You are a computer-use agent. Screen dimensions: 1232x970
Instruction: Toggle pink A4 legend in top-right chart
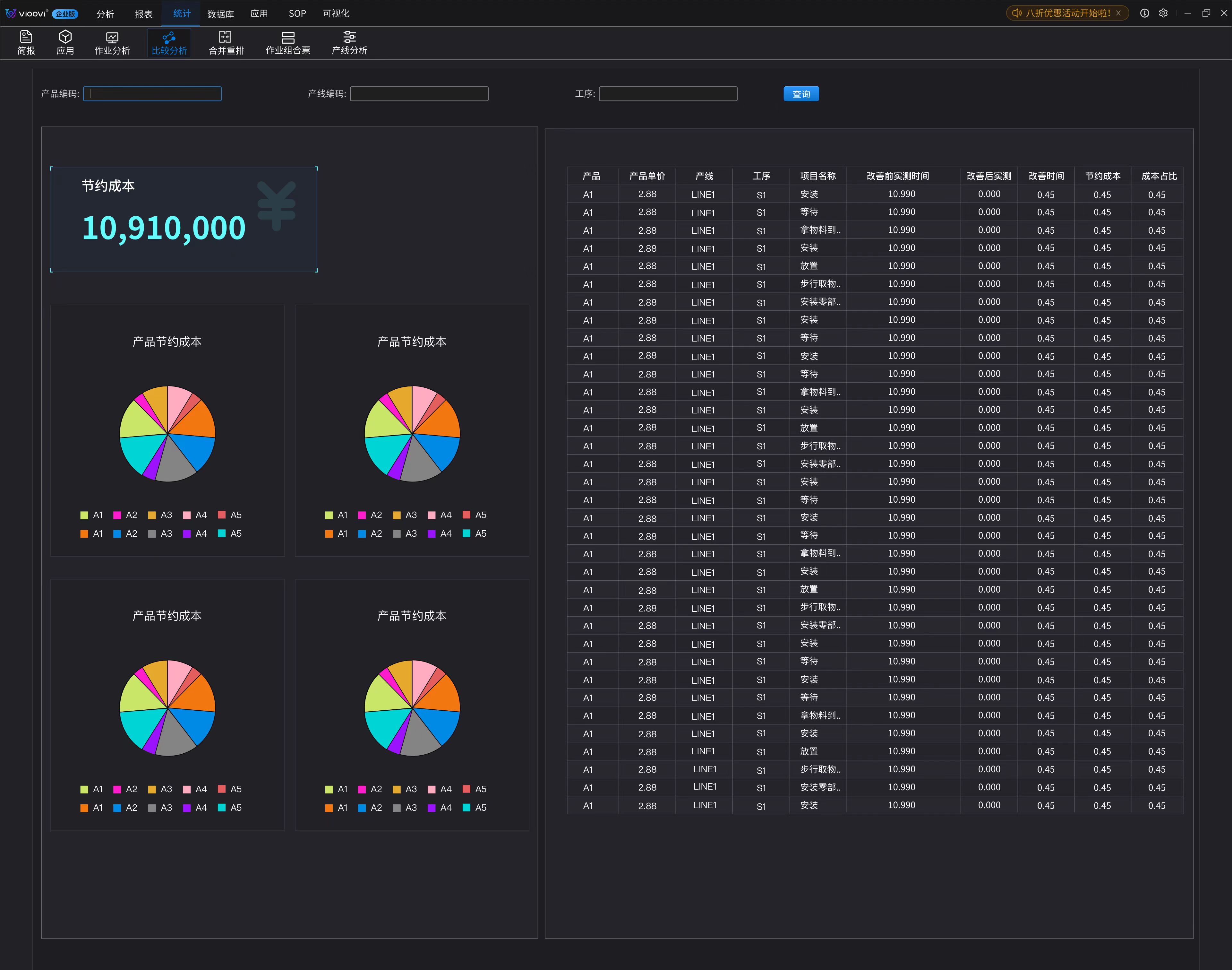point(440,515)
